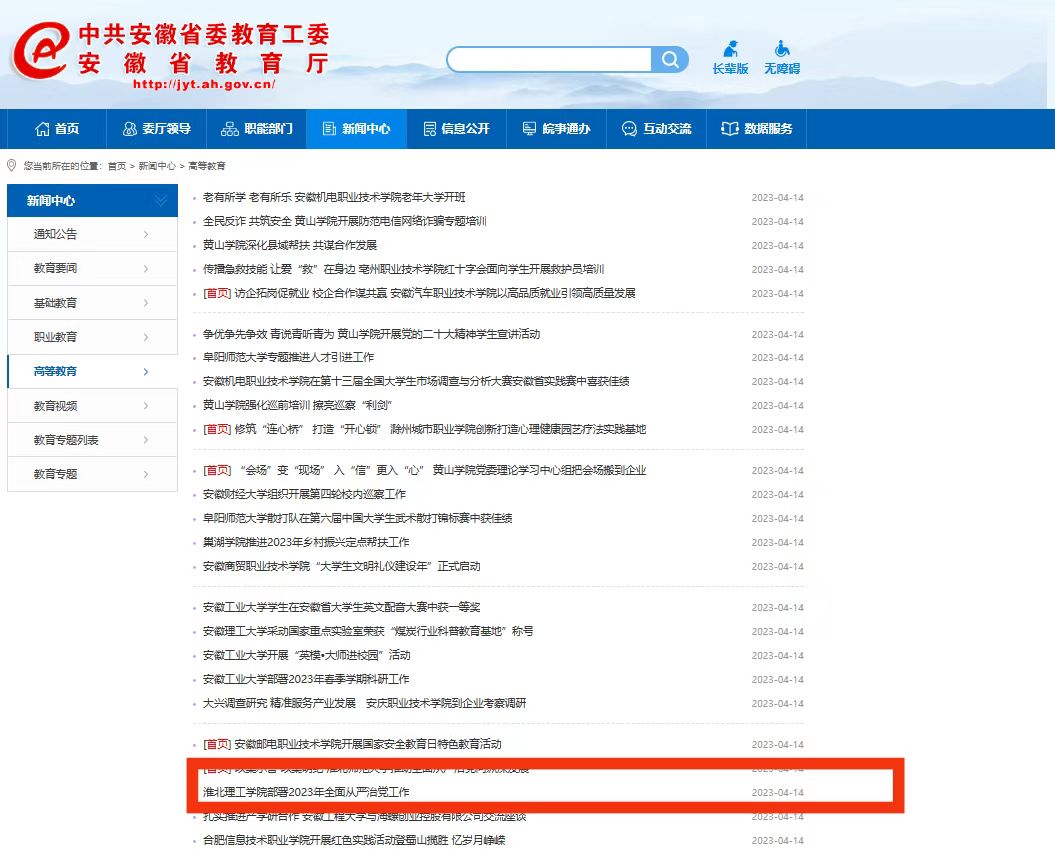Viewport: 1055px width, 857px height.
Task: Click the 首页 house icon in navigation
Action: pos(42,129)
